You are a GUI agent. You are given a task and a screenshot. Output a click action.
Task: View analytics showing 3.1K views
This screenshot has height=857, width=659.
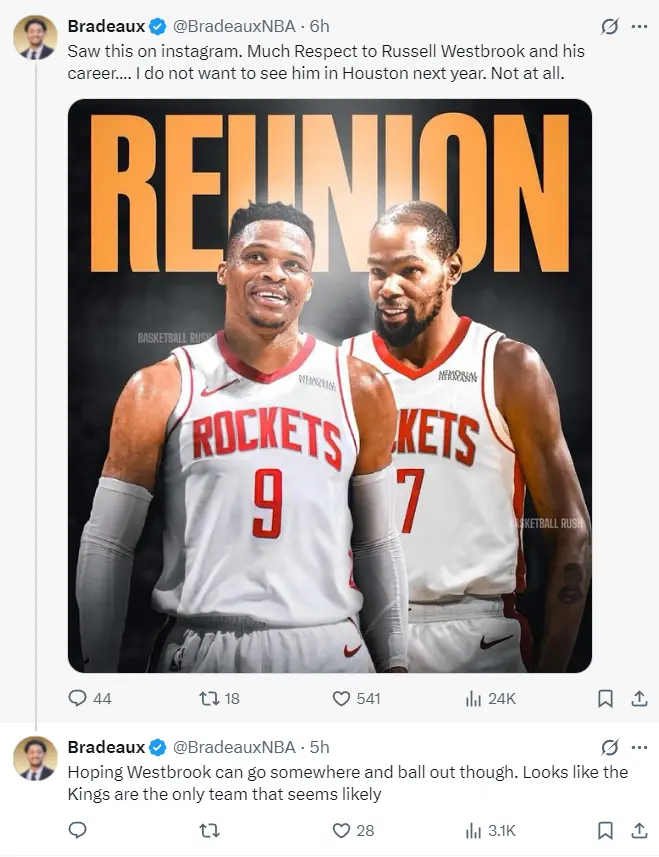(x=474, y=830)
